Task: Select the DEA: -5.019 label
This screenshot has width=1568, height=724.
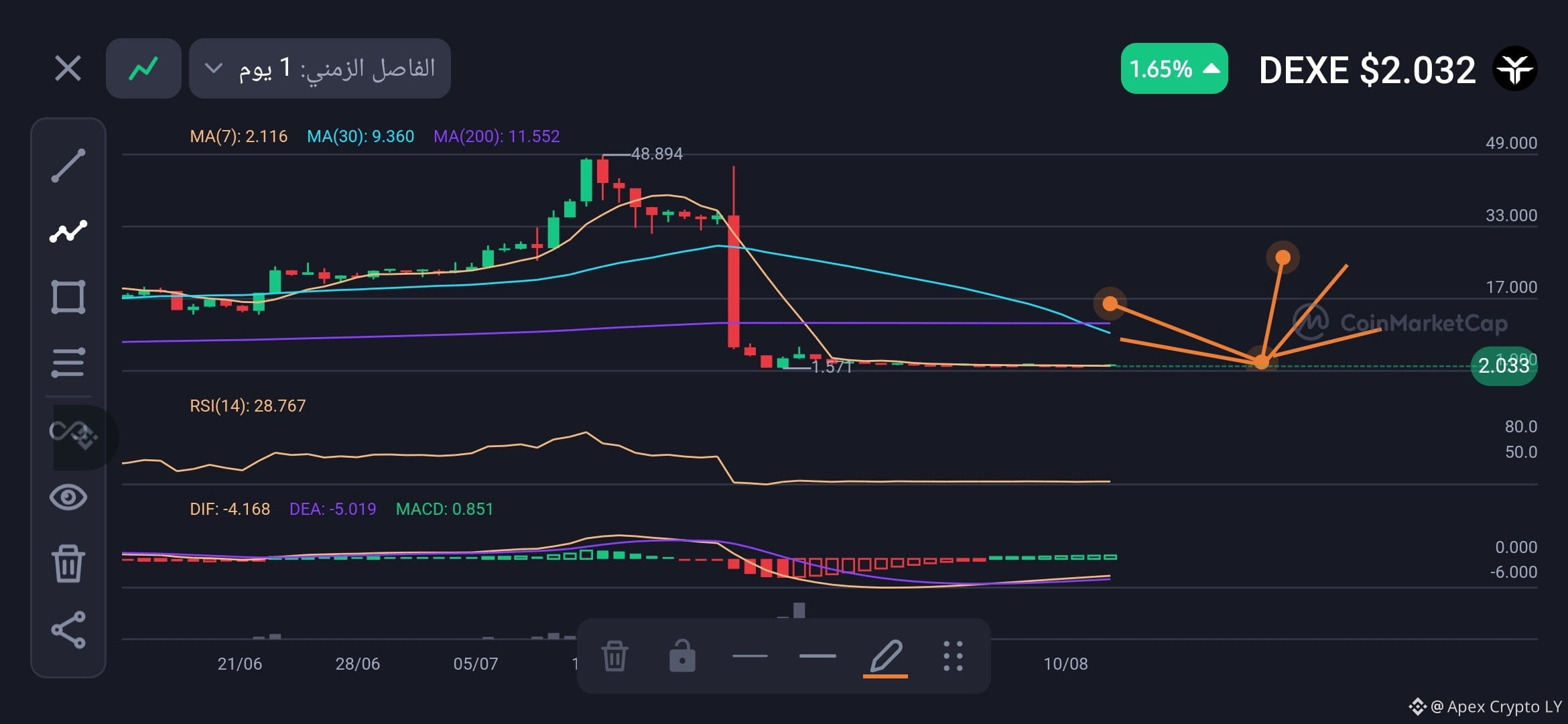Action: [332, 509]
